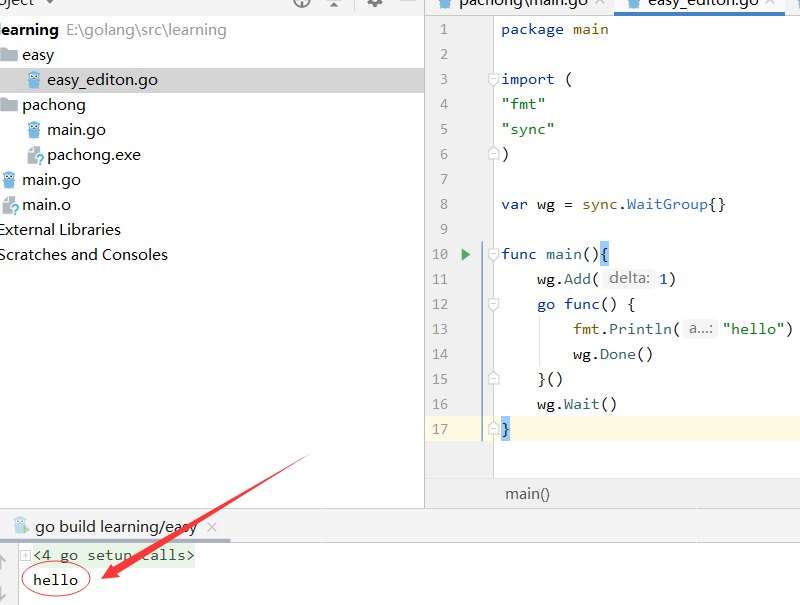Collapse the import block fold marker
Screen dimensions: 800x605
point(492,79)
